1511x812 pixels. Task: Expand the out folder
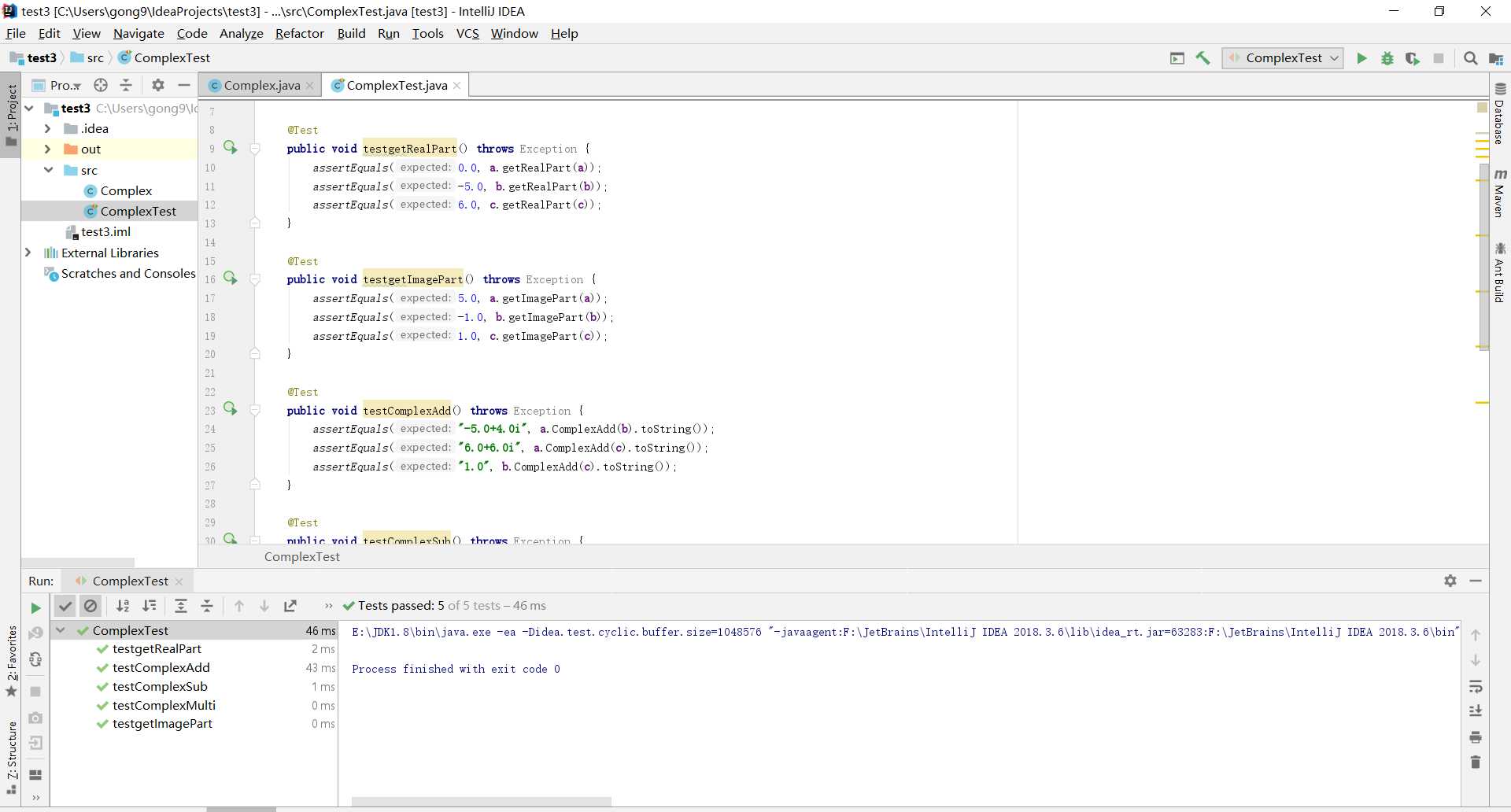pyautogui.click(x=48, y=149)
